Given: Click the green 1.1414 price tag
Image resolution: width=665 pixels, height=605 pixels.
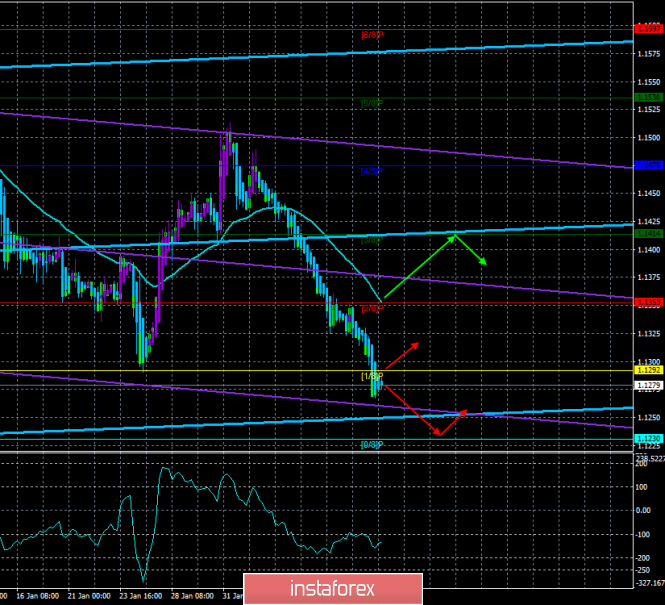Looking at the screenshot, I should [647, 233].
